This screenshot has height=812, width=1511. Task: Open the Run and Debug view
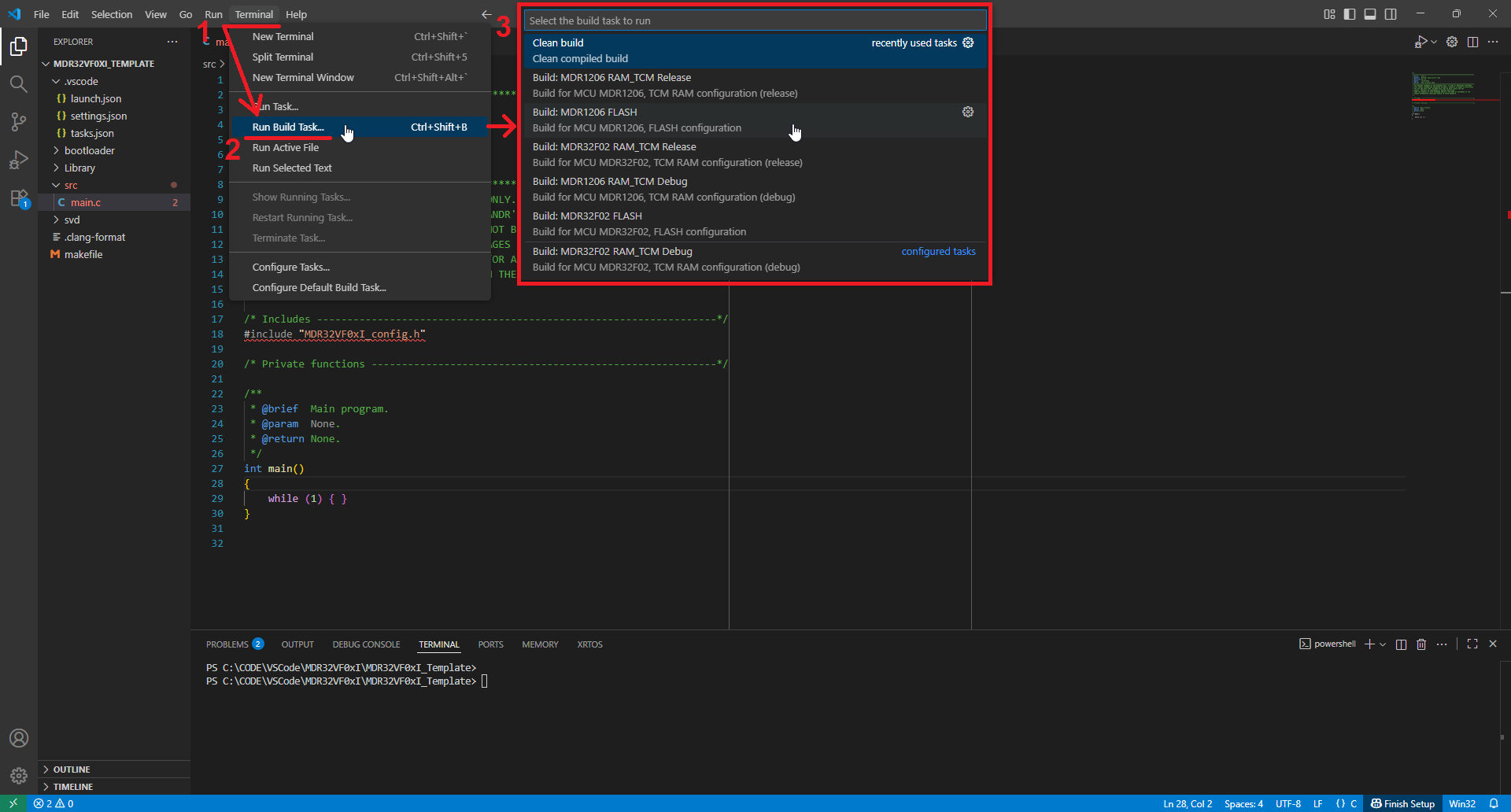(x=19, y=160)
